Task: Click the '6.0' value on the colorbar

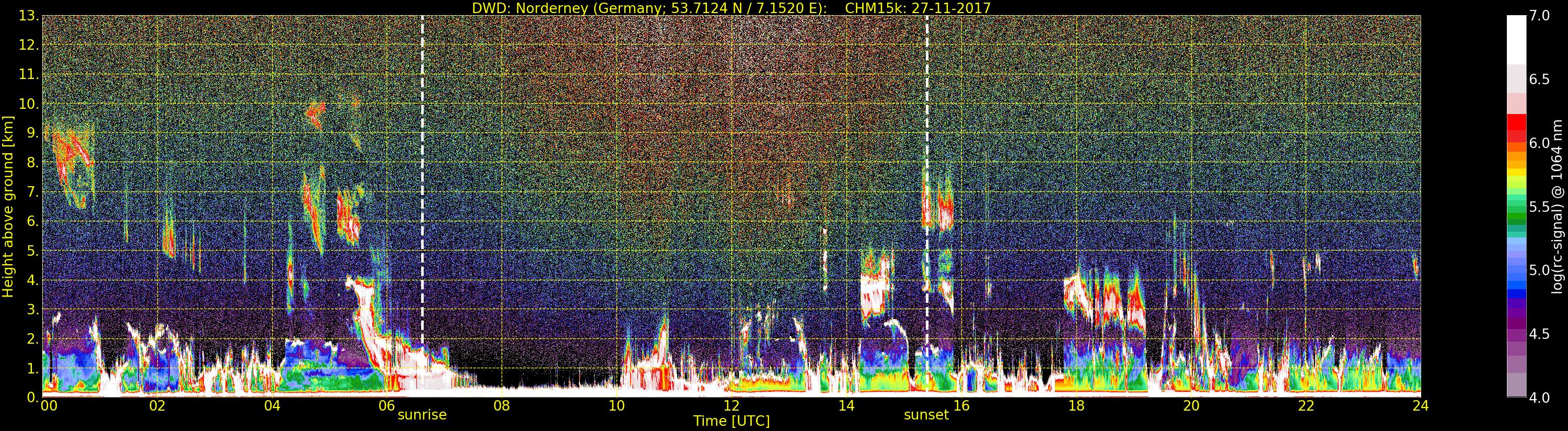Action: click(1539, 143)
